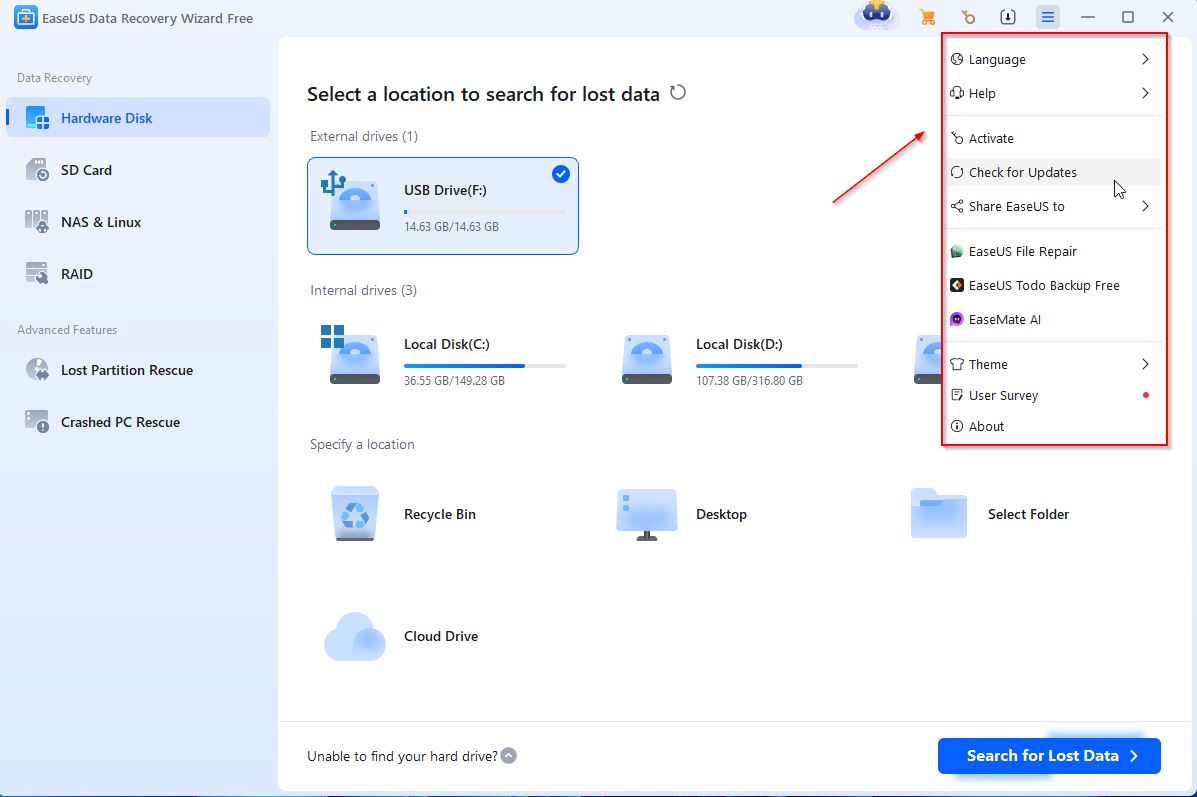This screenshot has width=1197, height=797.
Task: Click the Cloud Drive label
Action: 440,637
